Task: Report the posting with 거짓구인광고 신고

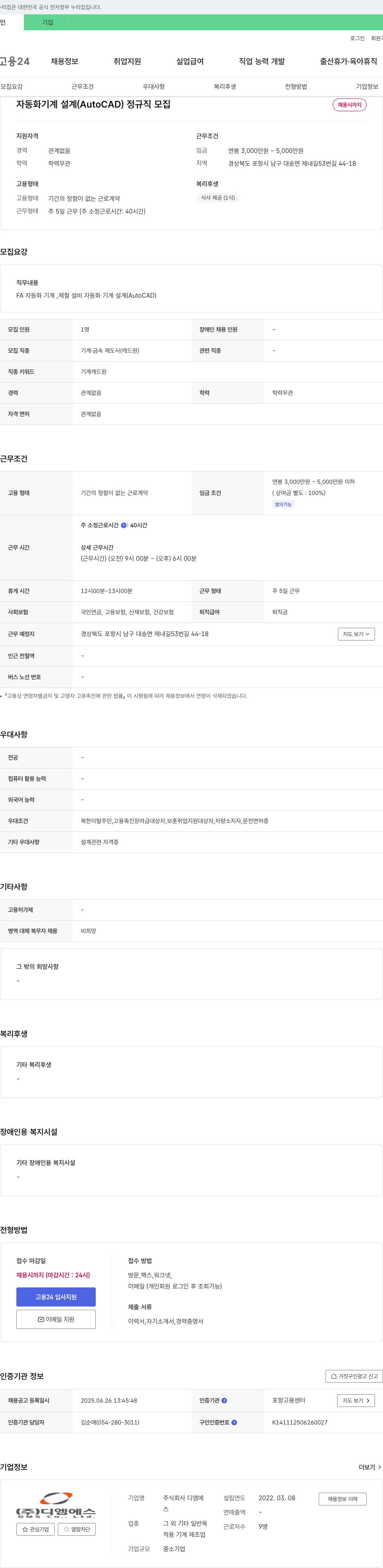Action: tap(354, 1376)
